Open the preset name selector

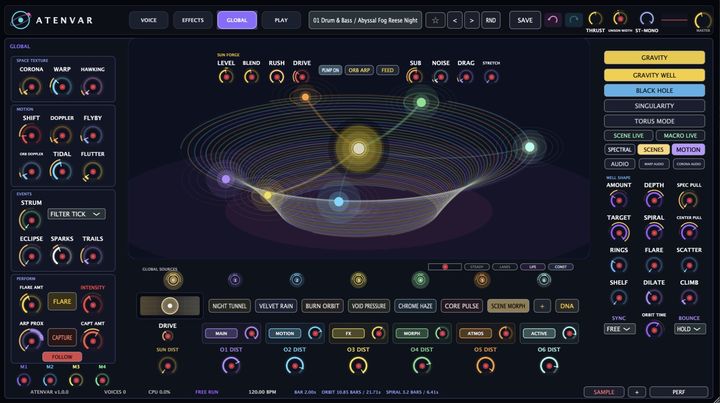(365, 20)
